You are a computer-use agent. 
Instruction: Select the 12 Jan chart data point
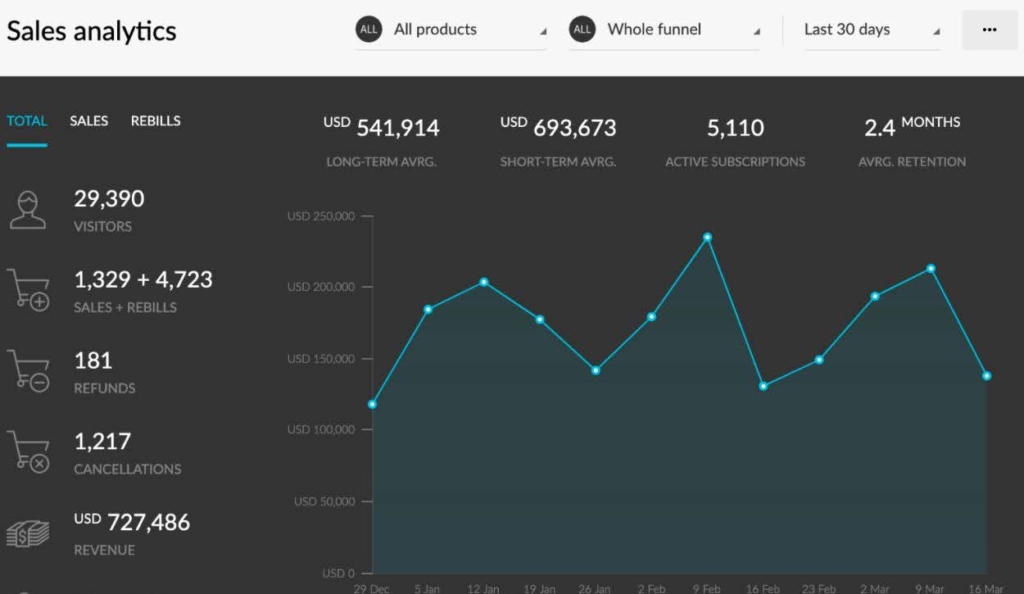click(484, 282)
